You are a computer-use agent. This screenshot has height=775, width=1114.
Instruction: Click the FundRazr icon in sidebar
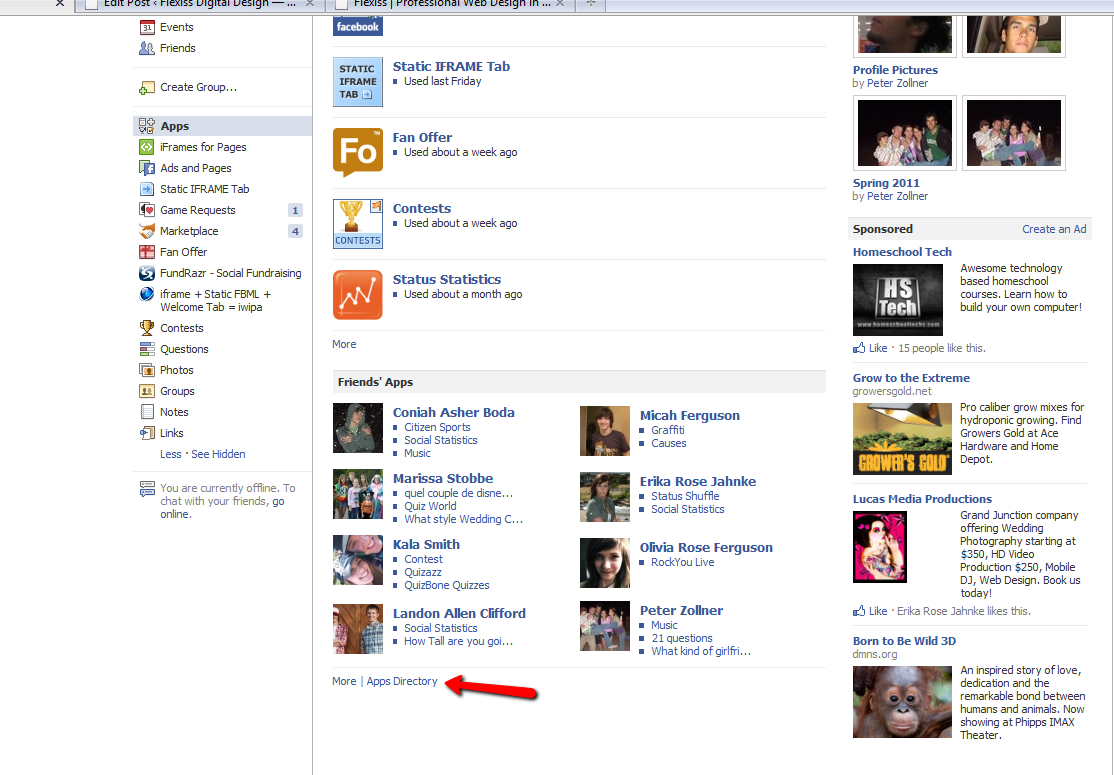(x=147, y=273)
